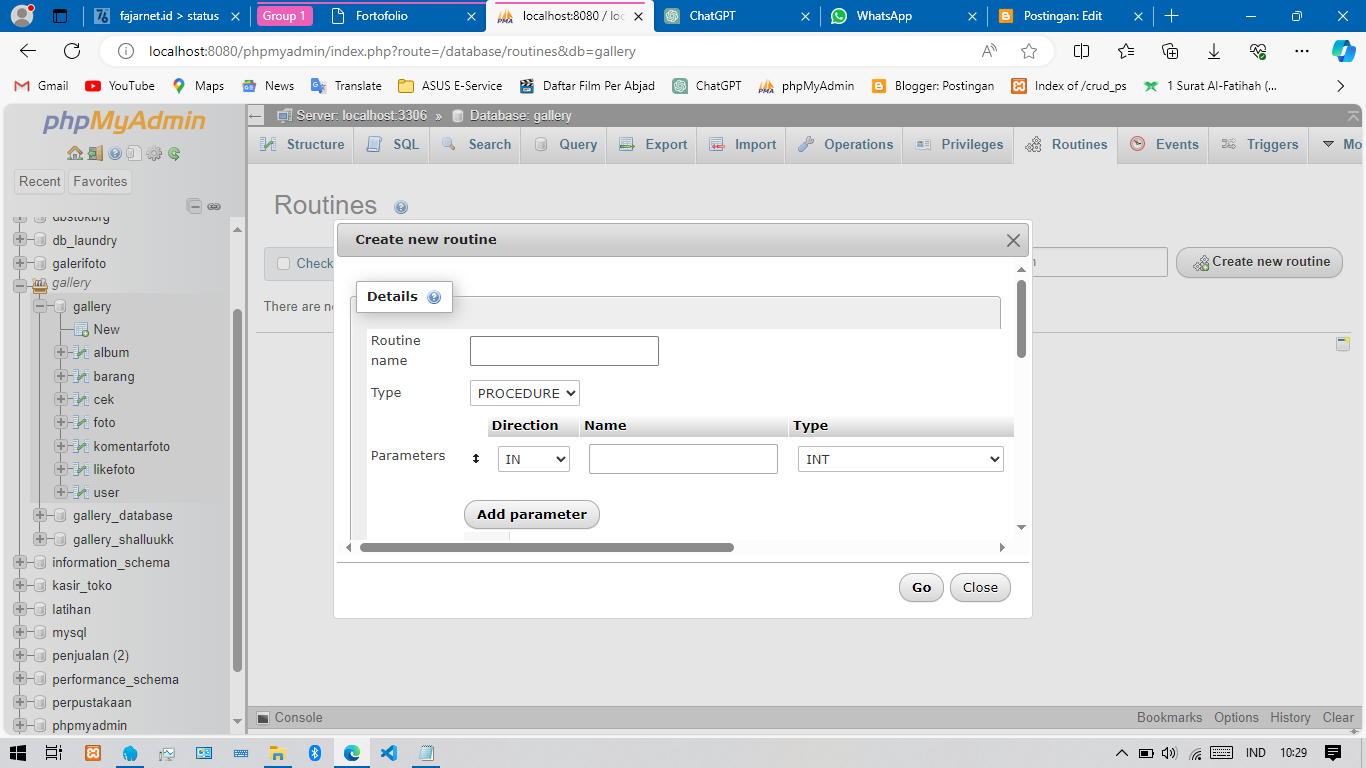Expand the kasir_toko database node
Screen dimensions: 1366x768
pos(19,586)
